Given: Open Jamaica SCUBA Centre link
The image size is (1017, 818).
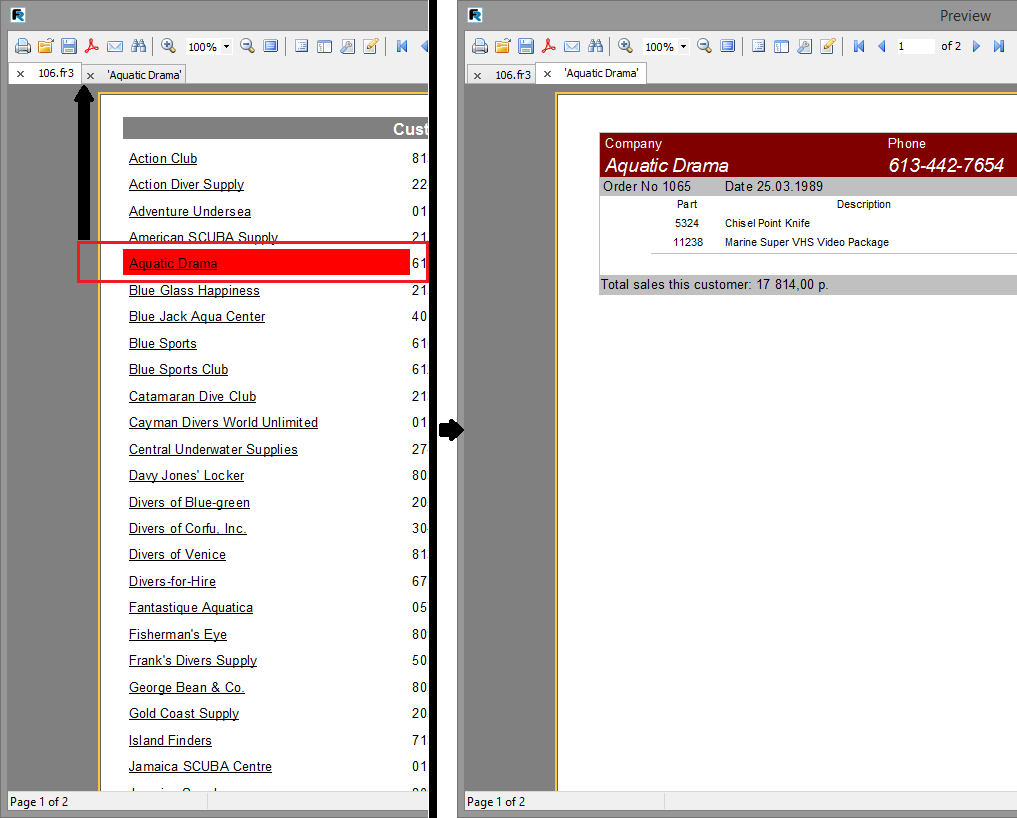Looking at the screenshot, I should [200, 766].
